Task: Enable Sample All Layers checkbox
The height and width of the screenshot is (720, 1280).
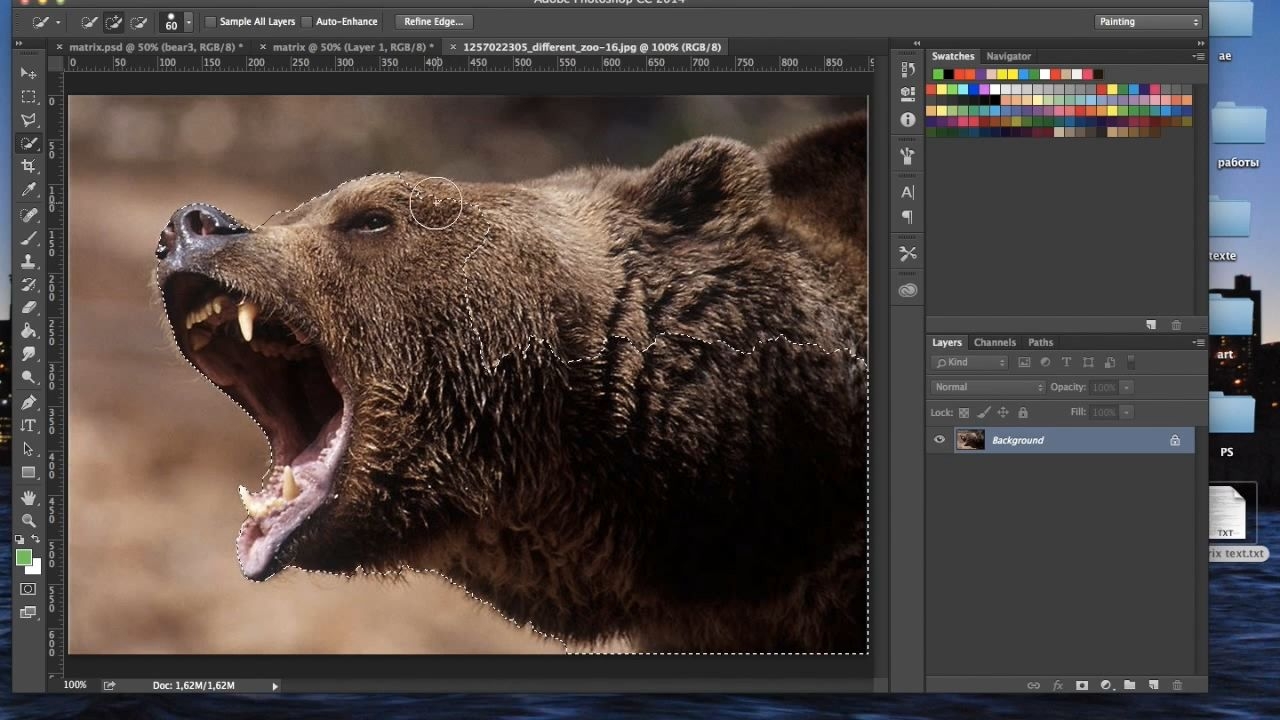Action: (210, 22)
